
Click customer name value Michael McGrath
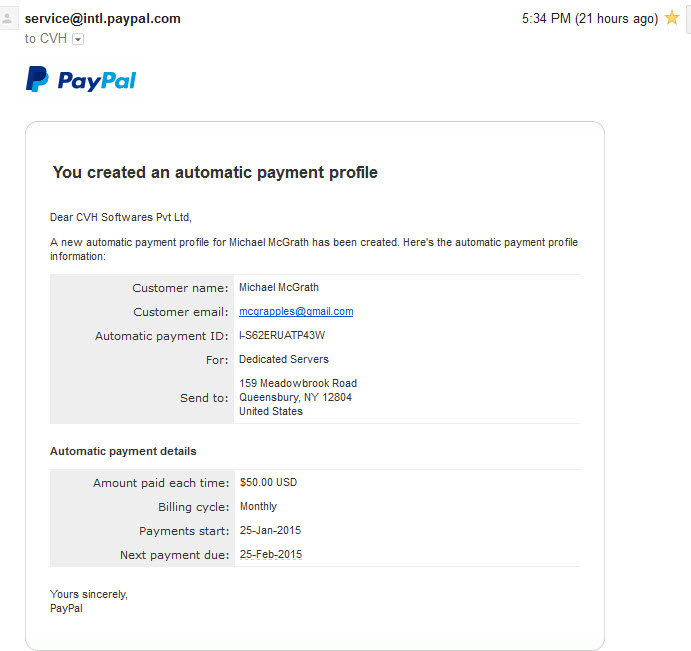279,287
